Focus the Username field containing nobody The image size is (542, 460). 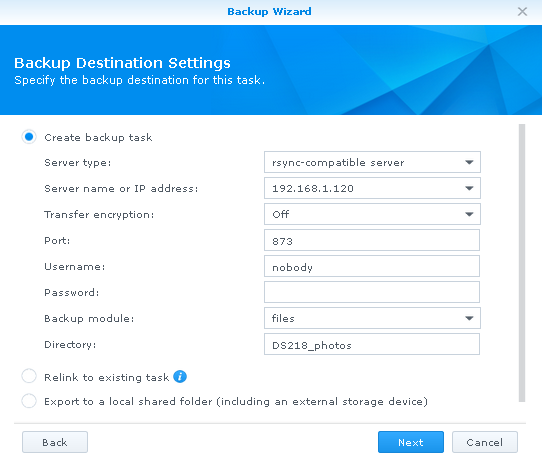coord(372,266)
